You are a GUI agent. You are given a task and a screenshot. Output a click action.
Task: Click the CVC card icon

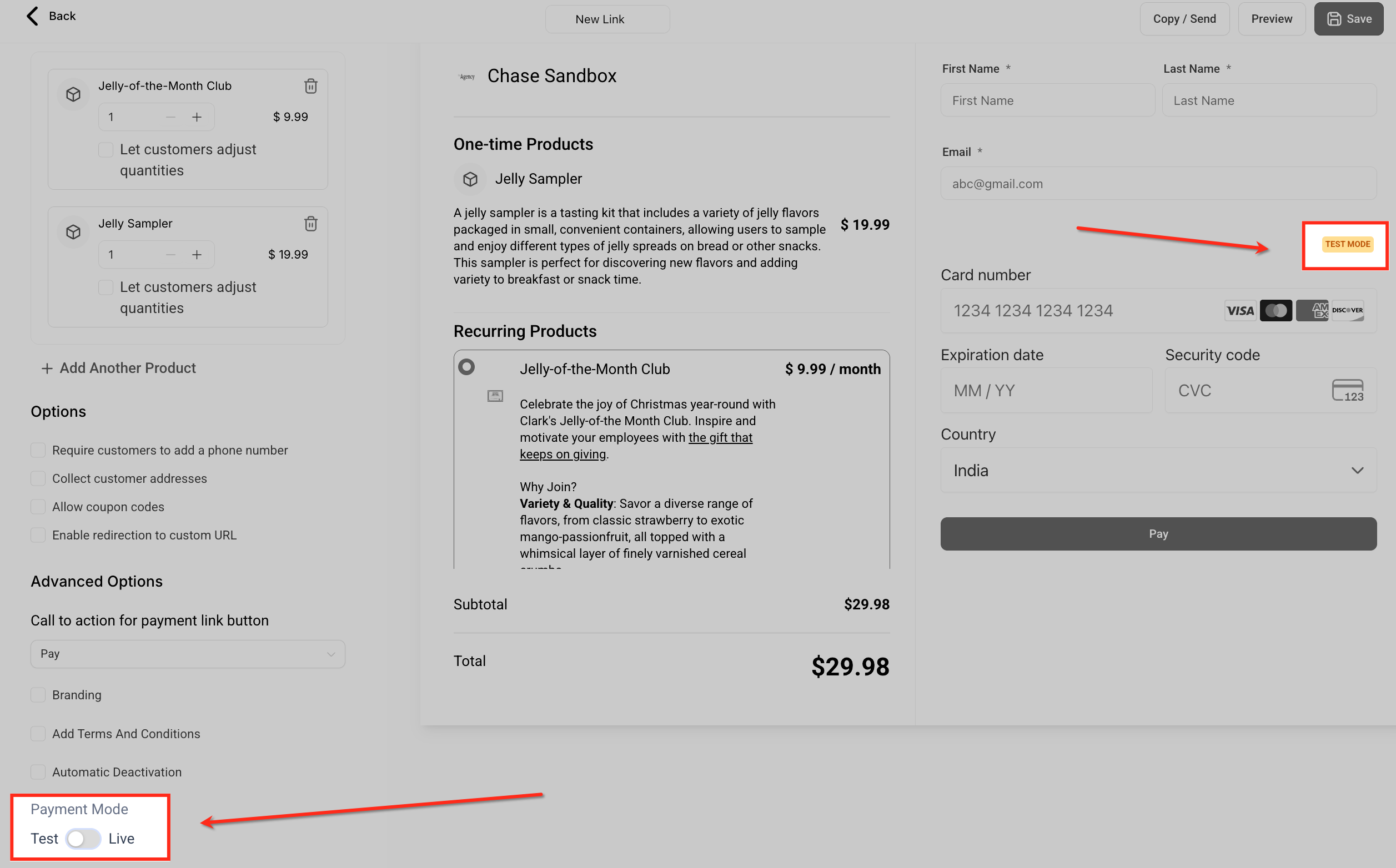pos(1347,390)
